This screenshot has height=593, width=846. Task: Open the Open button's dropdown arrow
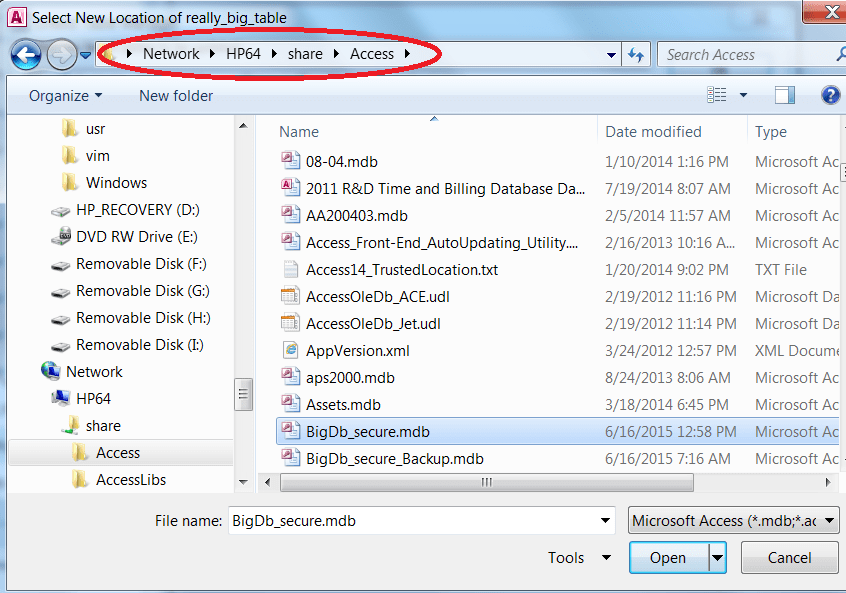[718, 557]
